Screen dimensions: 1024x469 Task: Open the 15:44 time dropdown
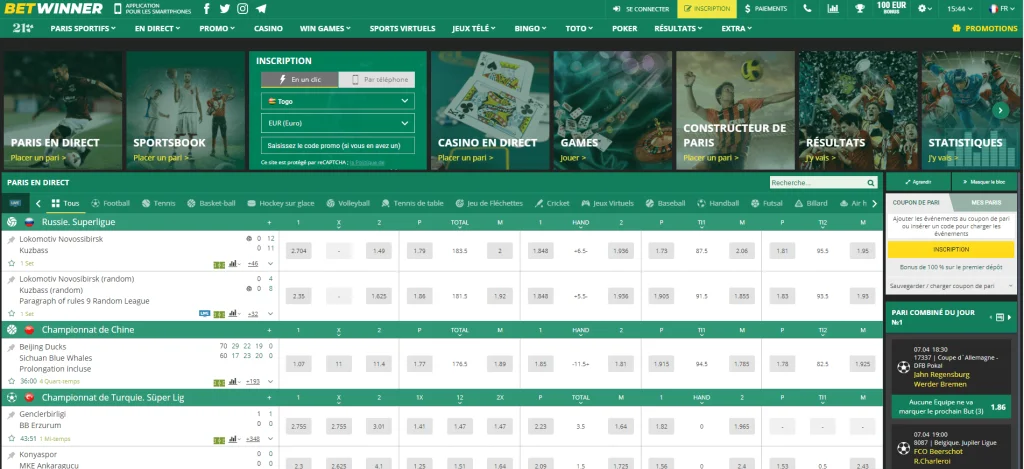pos(960,8)
